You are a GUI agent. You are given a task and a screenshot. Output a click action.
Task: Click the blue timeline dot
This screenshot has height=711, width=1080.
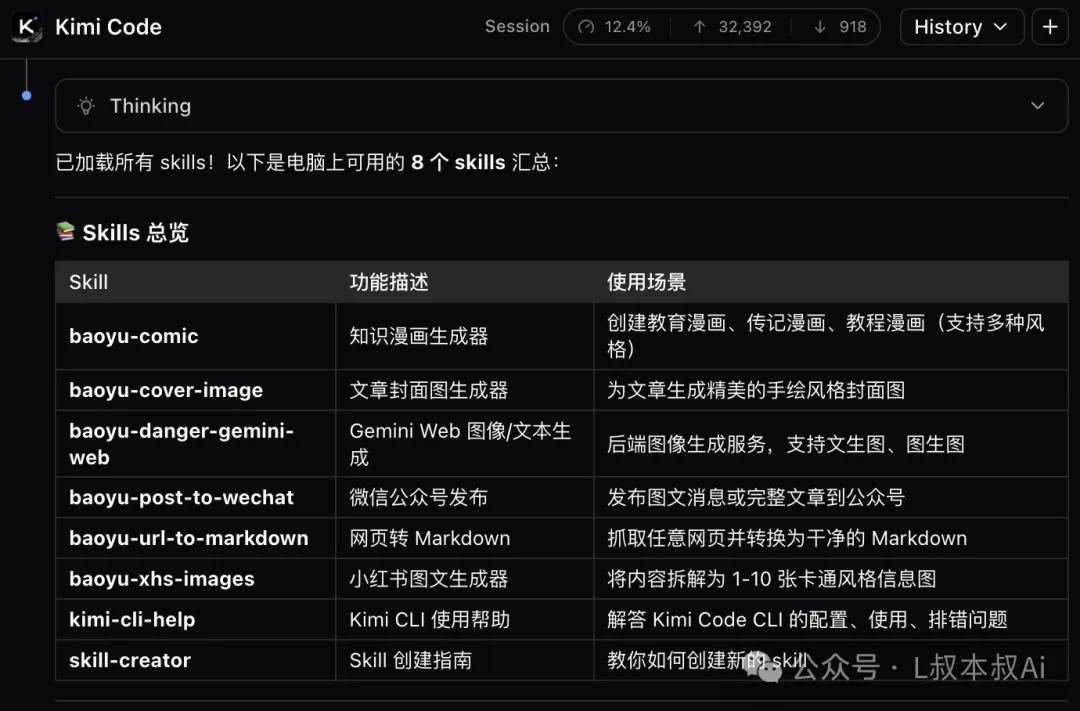click(x=26, y=96)
